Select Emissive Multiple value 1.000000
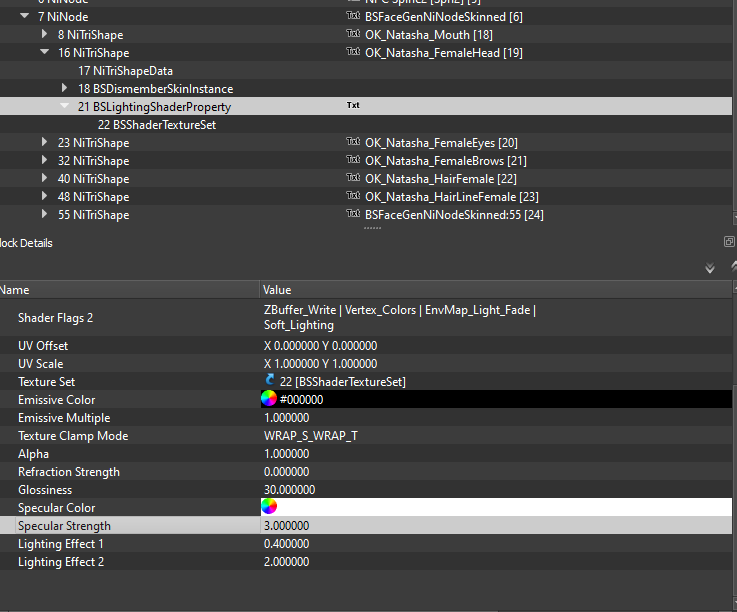The width and height of the screenshot is (737, 612). [x=286, y=417]
